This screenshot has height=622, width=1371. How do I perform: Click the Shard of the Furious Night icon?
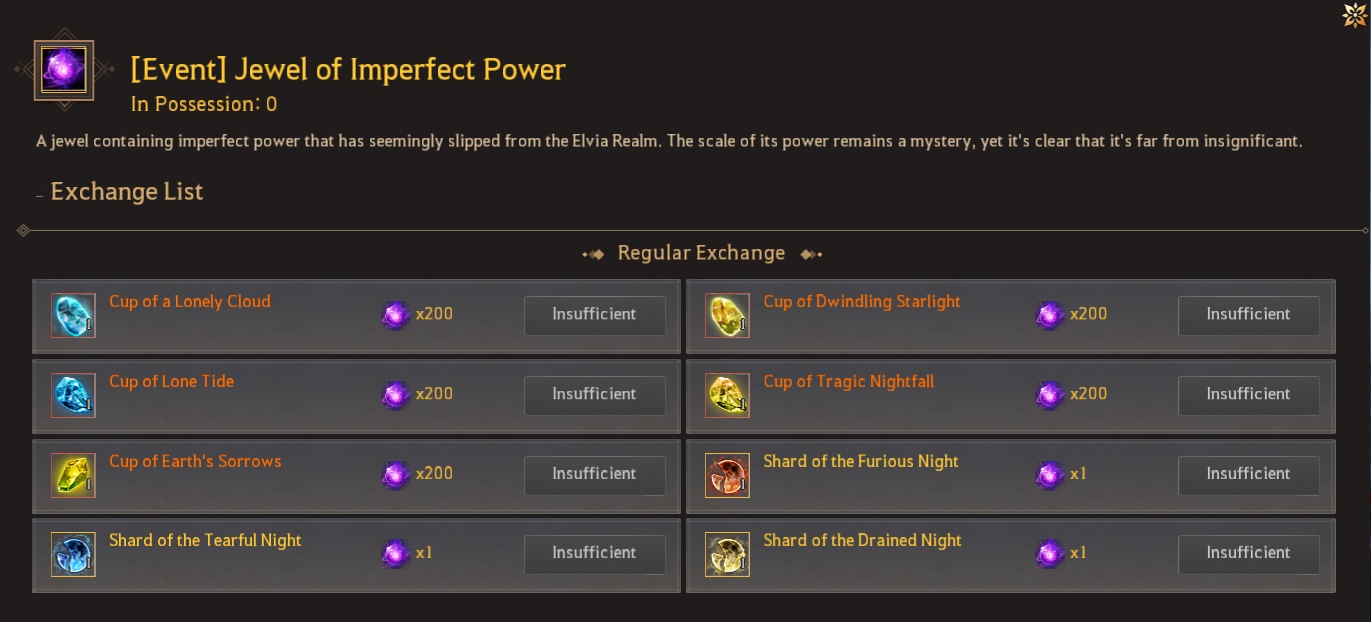click(727, 475)
